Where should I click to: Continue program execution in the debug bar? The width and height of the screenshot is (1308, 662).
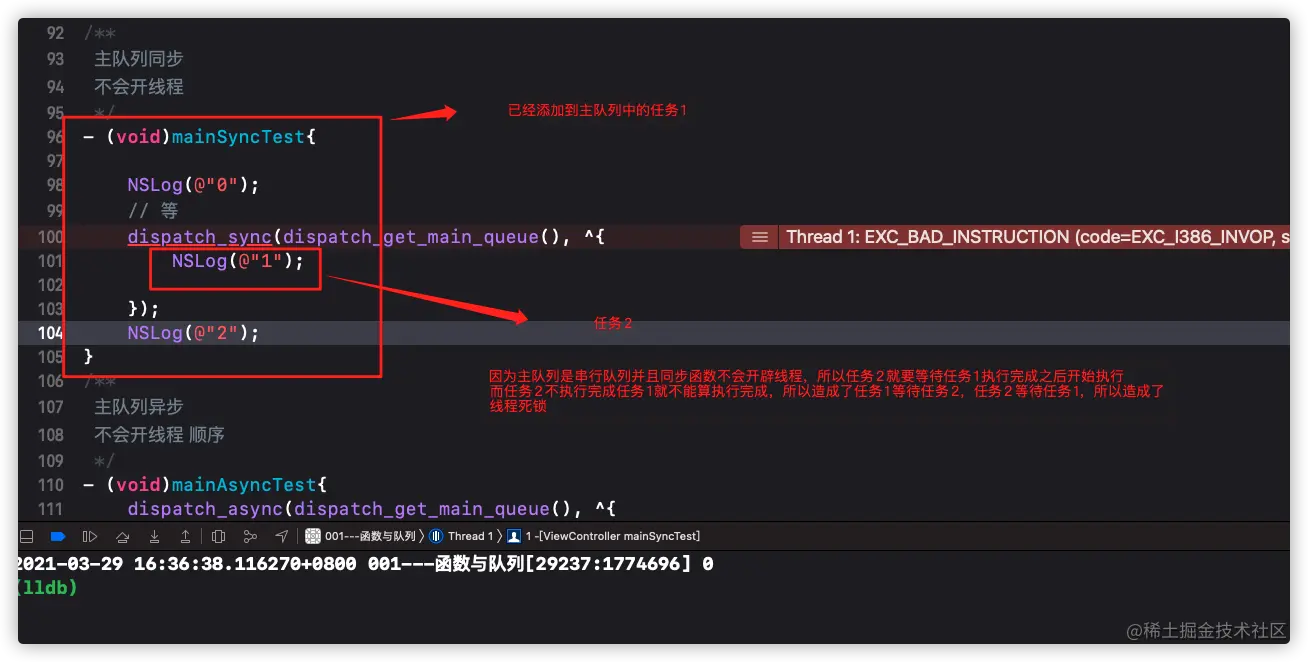[x=89, y=536]
